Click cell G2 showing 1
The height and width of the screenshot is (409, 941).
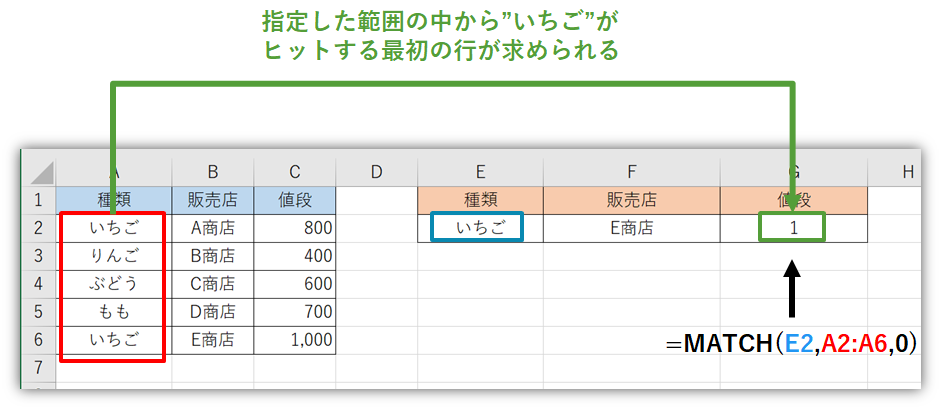click(x=794, y=228)
